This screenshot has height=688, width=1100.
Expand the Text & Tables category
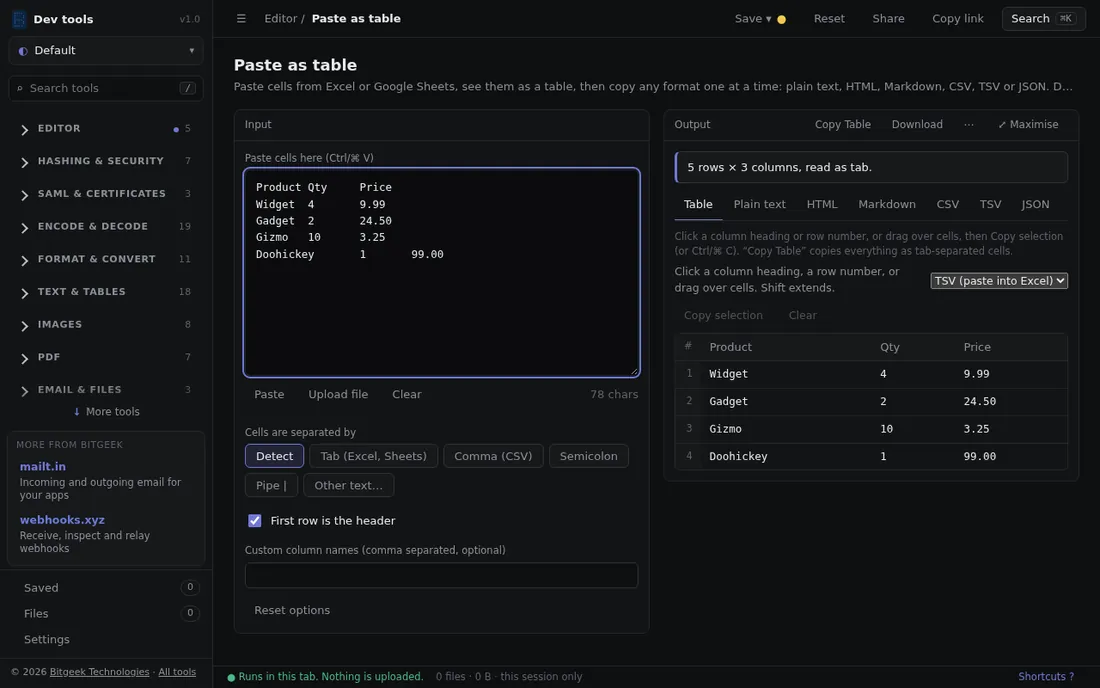pyautogui.click(x=105, y=292)
